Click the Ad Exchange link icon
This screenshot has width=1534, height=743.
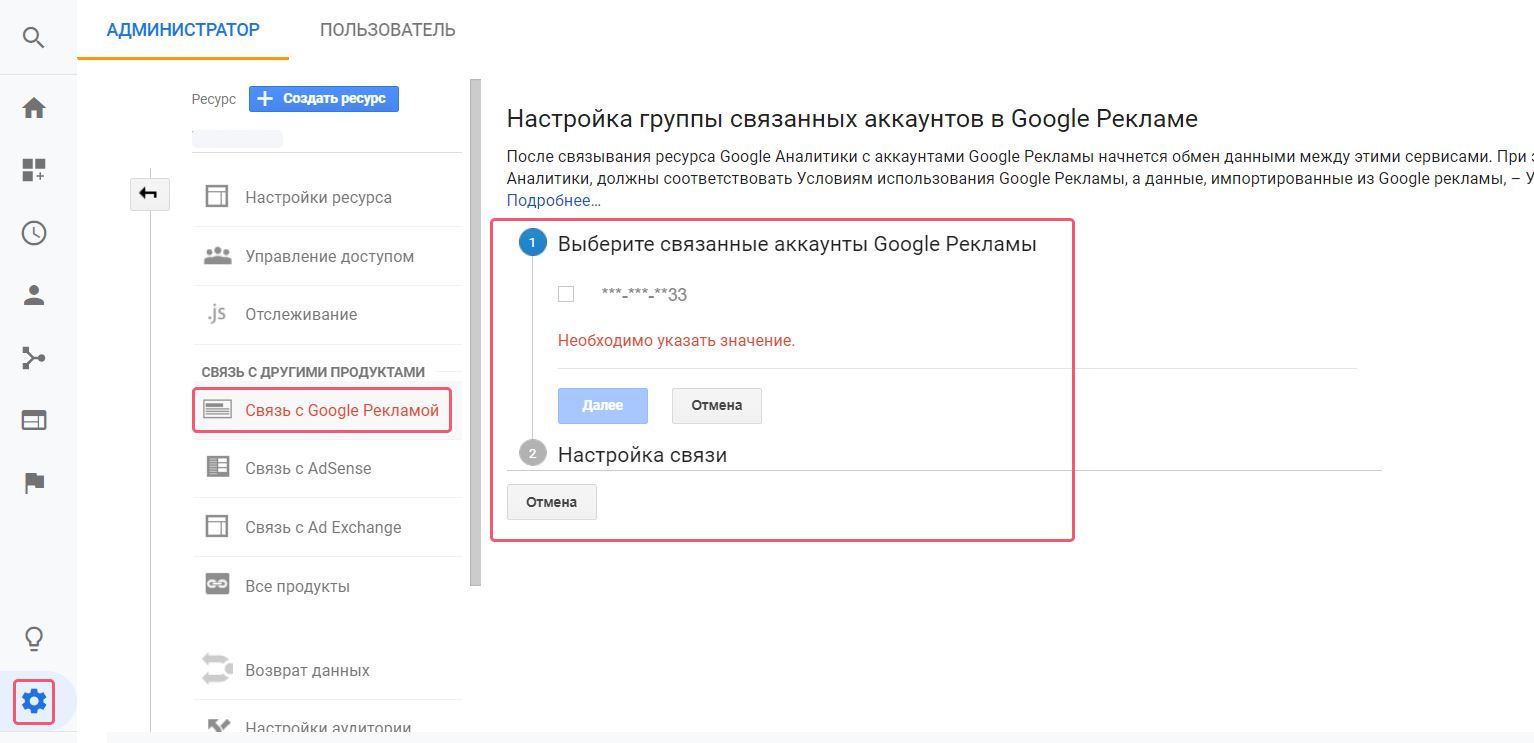[x=217, y=527]
